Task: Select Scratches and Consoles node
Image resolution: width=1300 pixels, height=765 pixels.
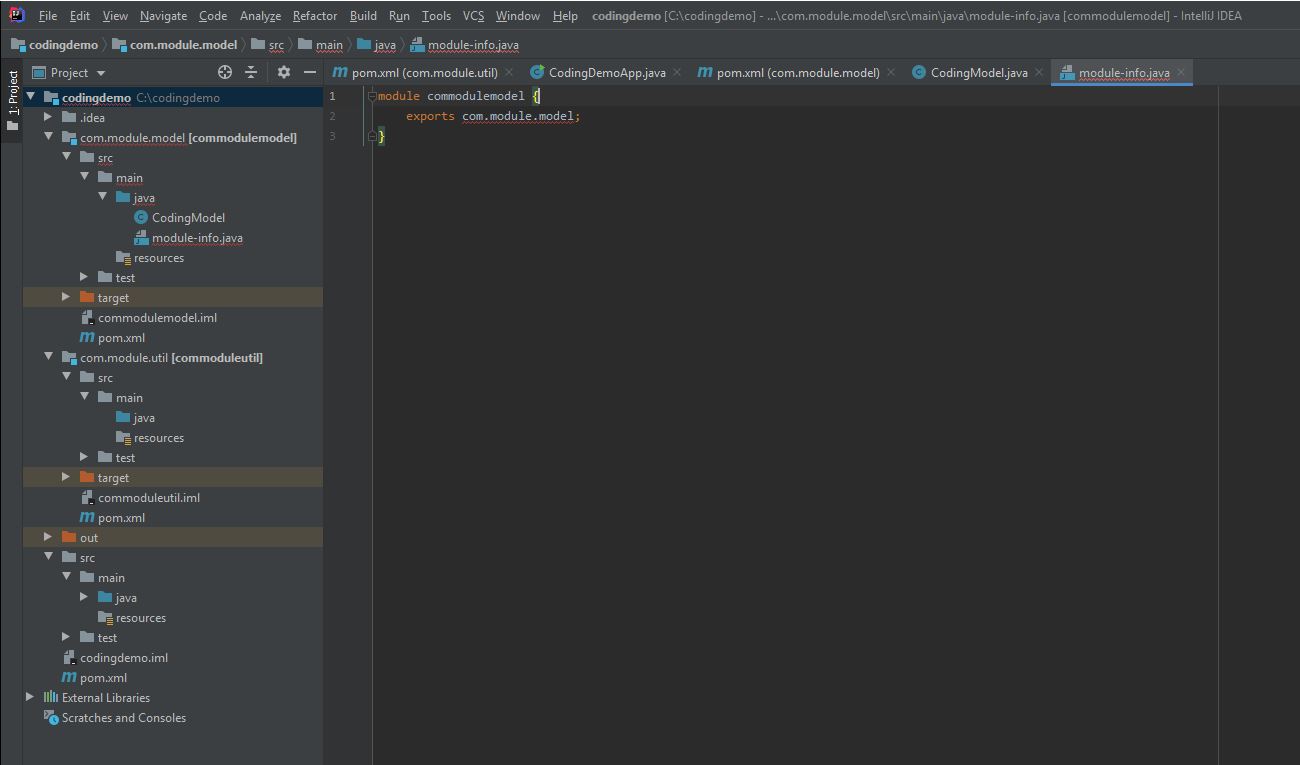Action: 115,717
